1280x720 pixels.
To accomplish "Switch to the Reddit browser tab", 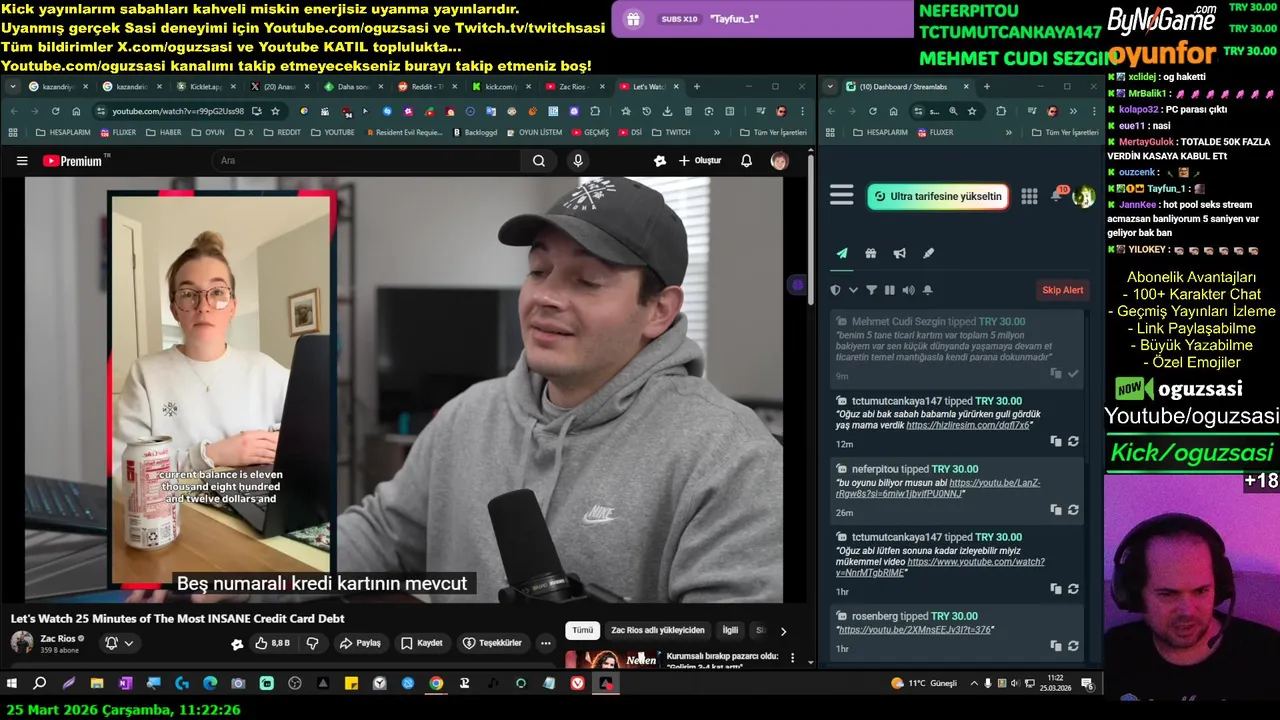I will pyautogui.click(x=427, y=87).
